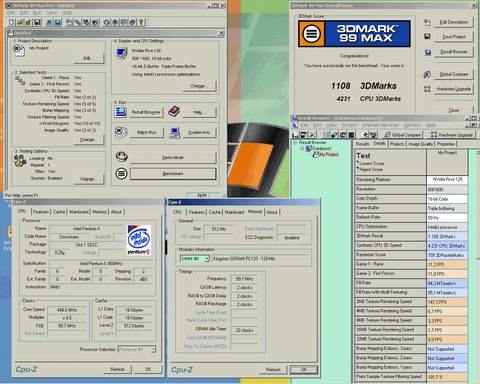Click the question mark help toolbar icon
480x384 pixels.
(141, 22)
